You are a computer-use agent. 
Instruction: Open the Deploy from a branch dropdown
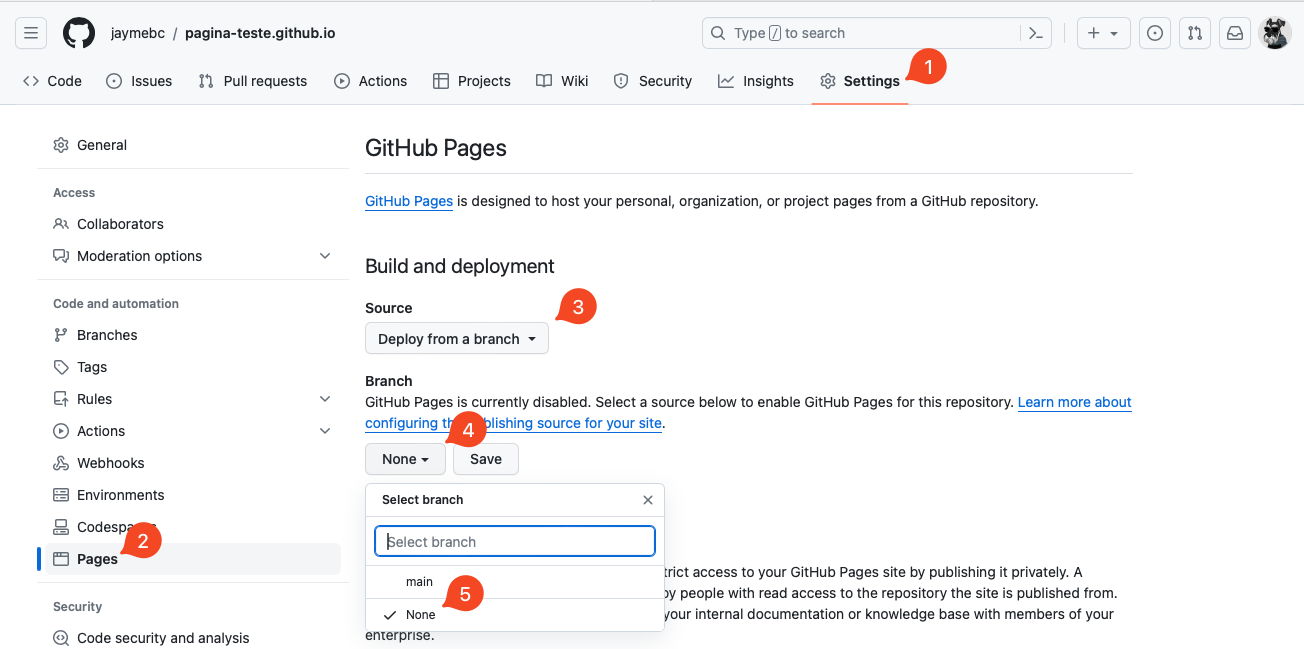click(457, 339)
